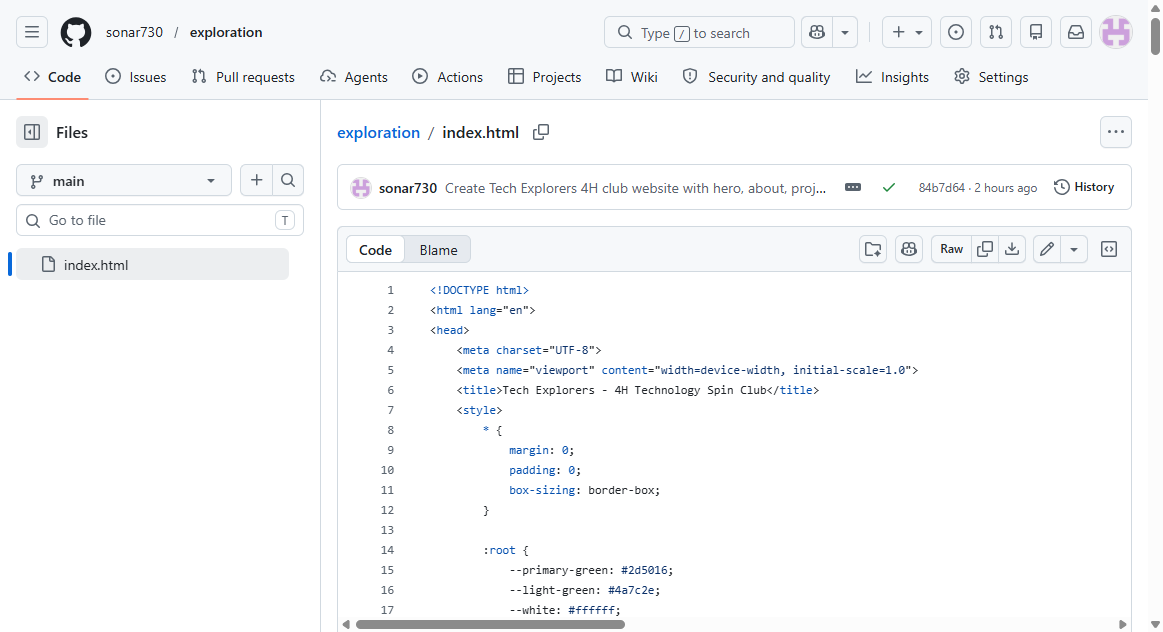
Task: Open Copilot chat icon in header
Action: pos(817,33)
